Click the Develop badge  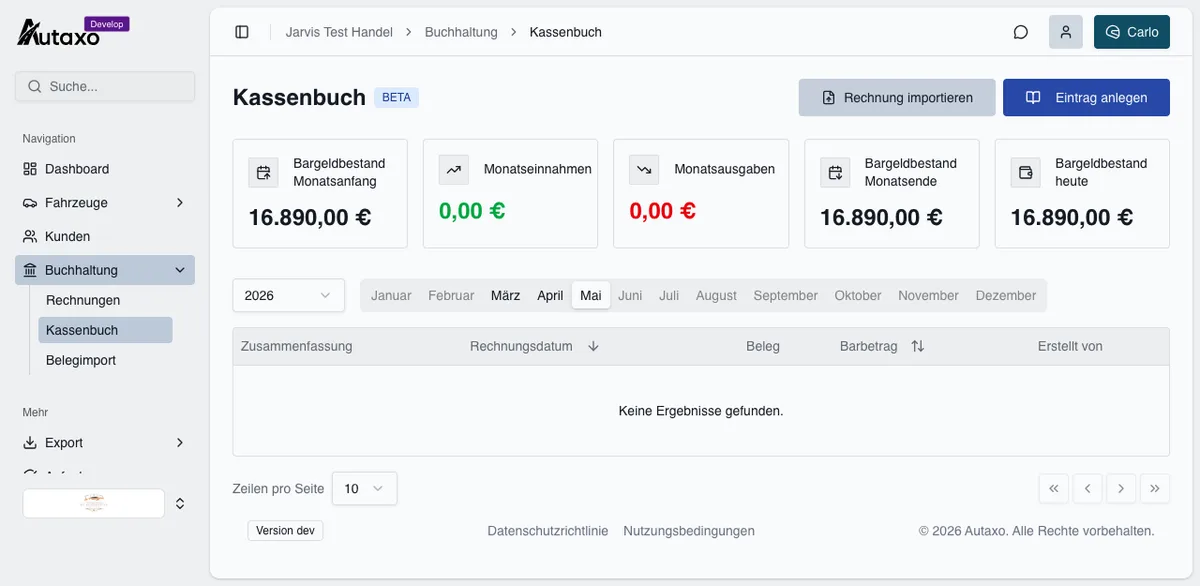[106, 24]
